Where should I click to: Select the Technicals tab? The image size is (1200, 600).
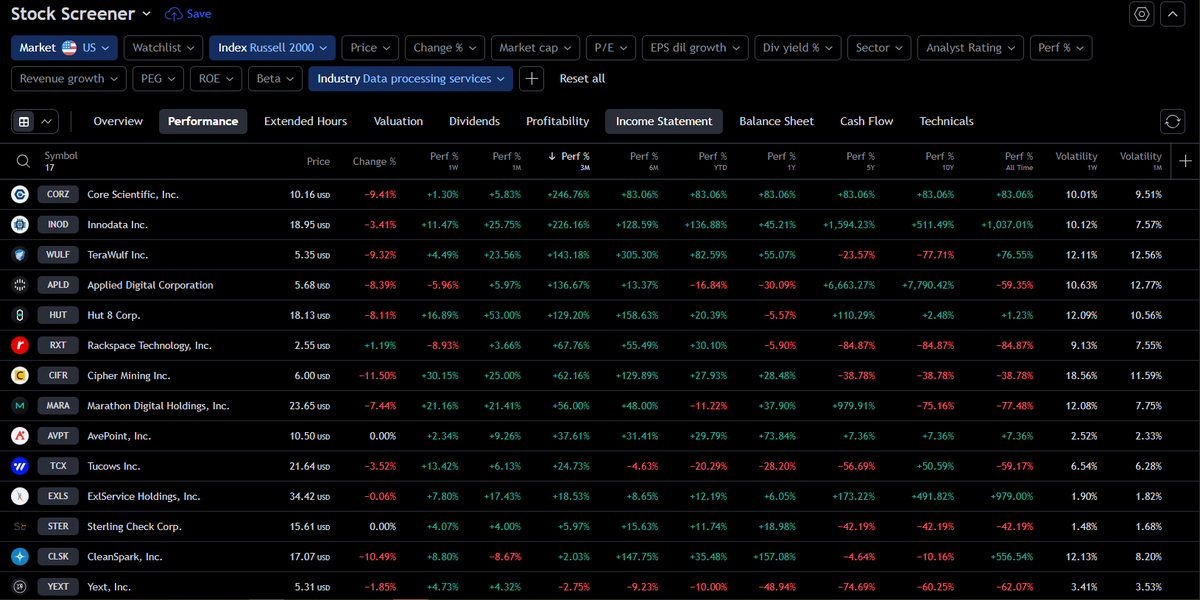946,121
